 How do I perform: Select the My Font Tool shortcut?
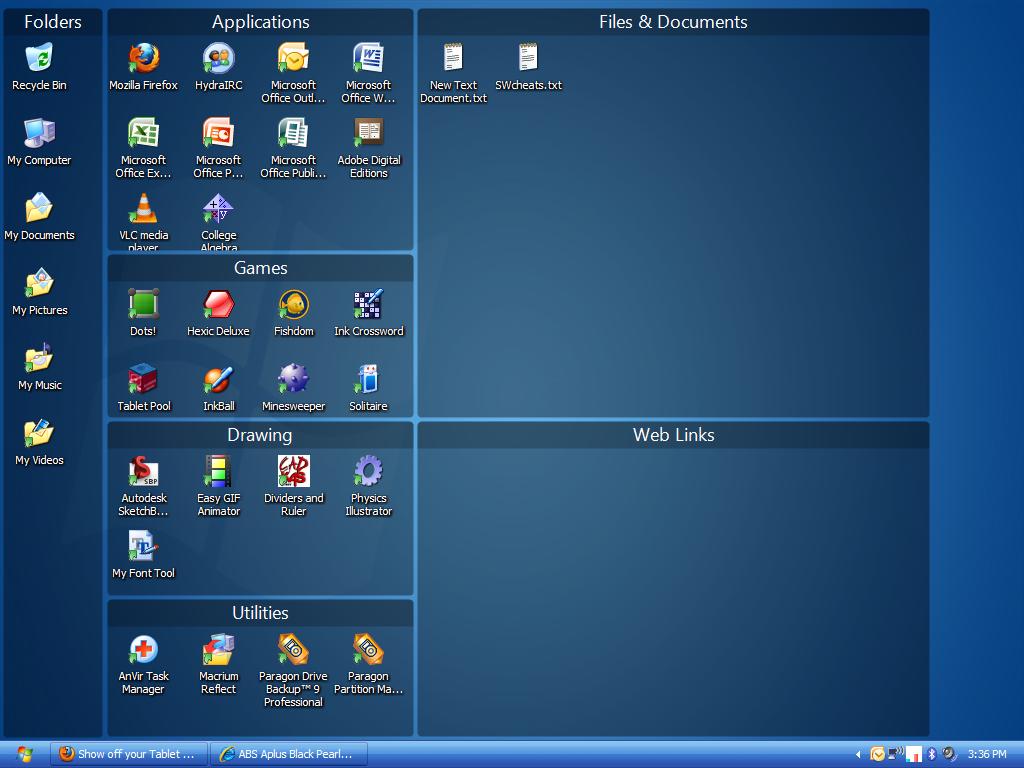tap(143, 546)
